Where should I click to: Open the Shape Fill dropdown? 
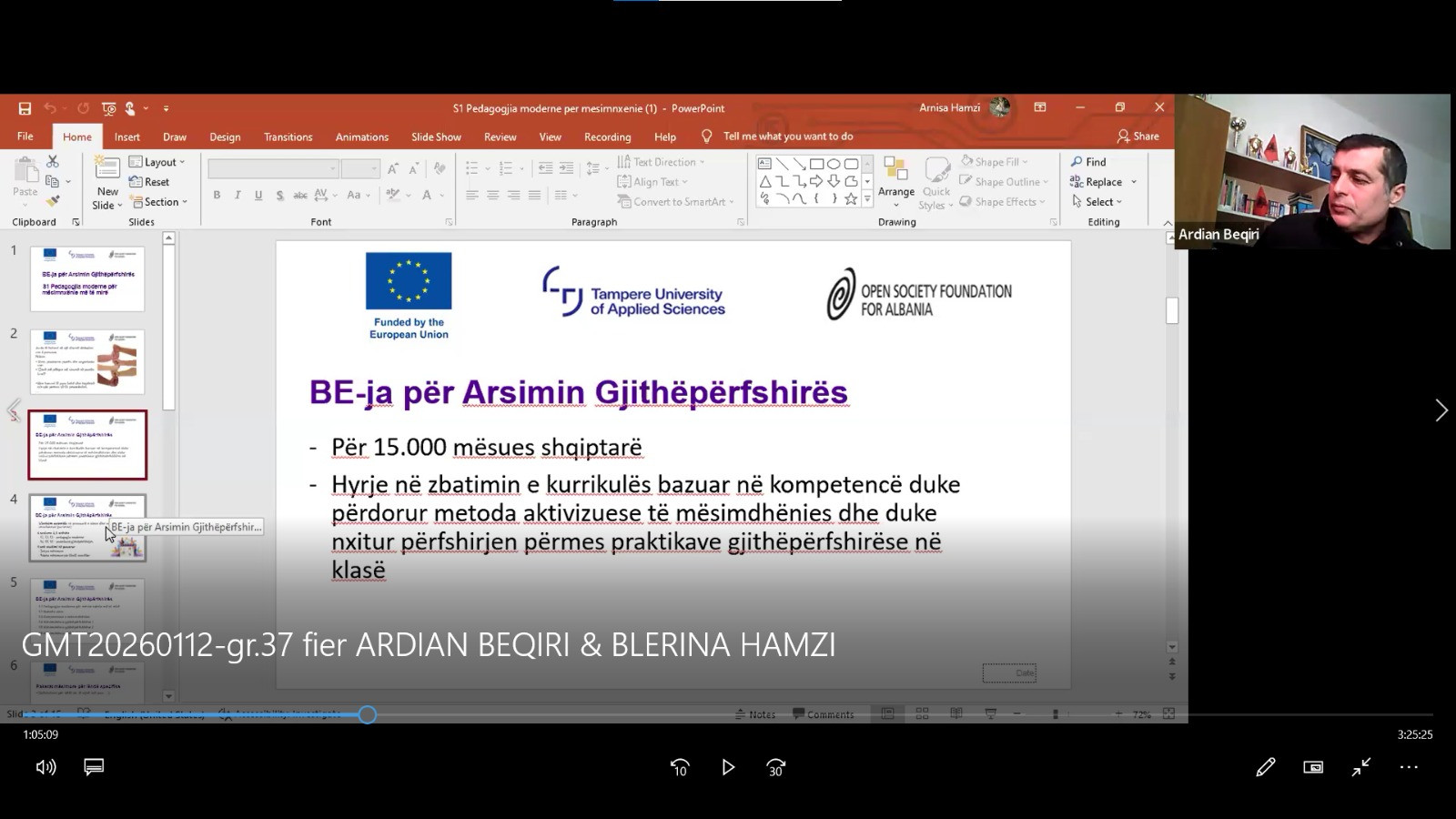tap(994, 162)
